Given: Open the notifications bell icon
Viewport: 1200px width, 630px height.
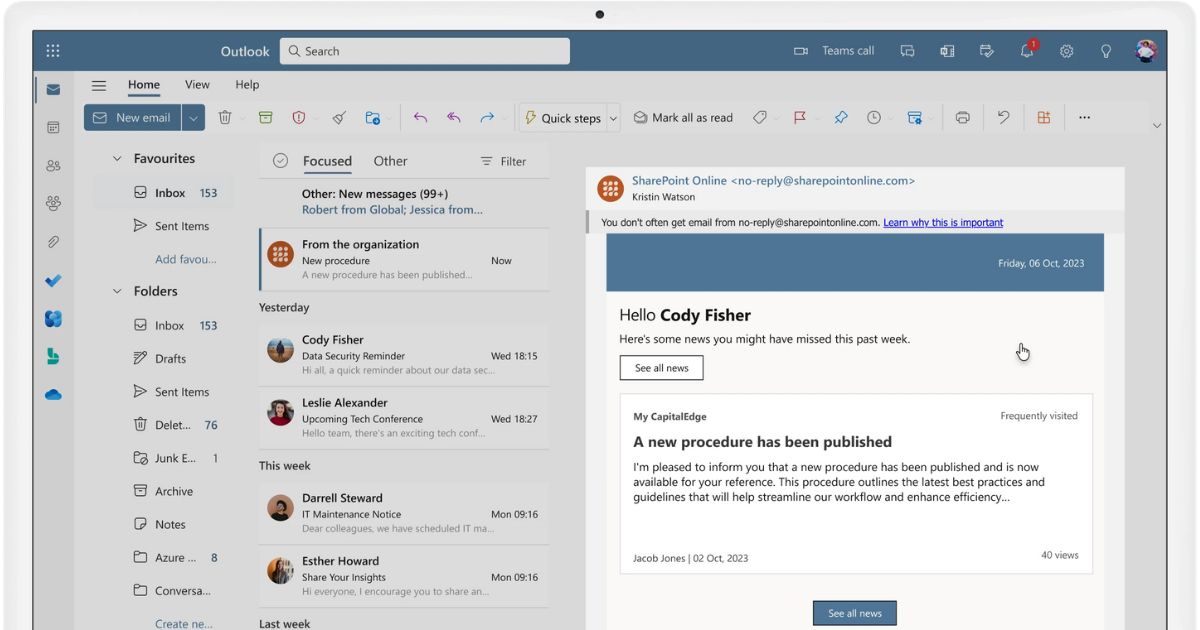Looking at the screenshot, I should [1027, 51].
